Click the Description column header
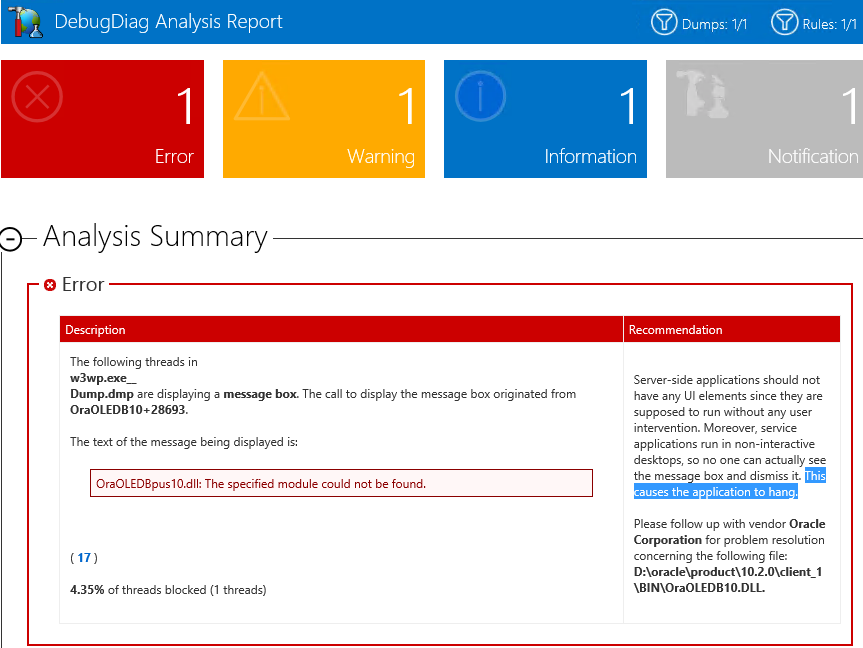Image resolution: width=863 pixels, height=648 pixels. (96, 330)
